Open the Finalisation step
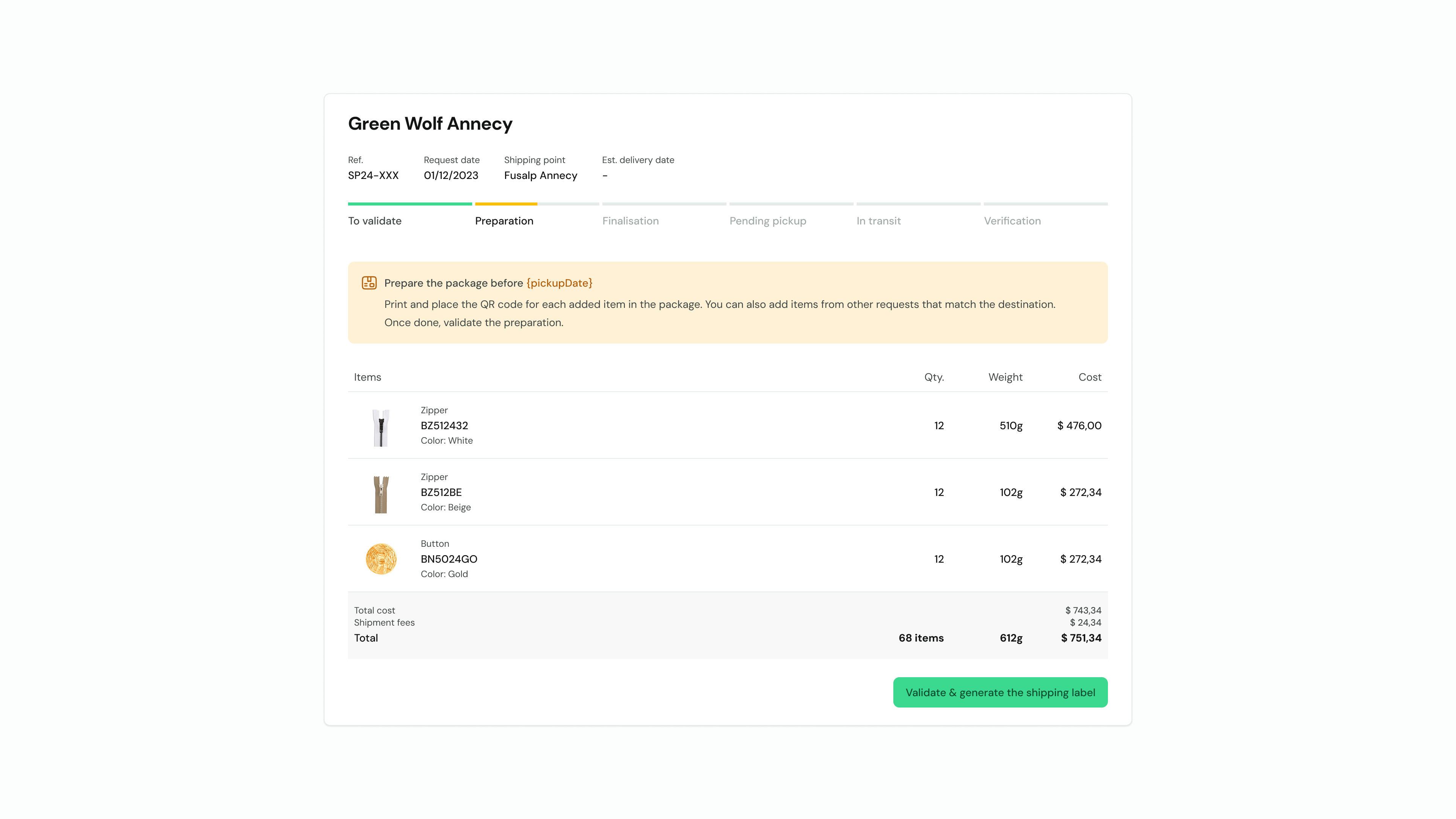The height and width of the screenshot is (819, 1456). [x=630, y=221]
